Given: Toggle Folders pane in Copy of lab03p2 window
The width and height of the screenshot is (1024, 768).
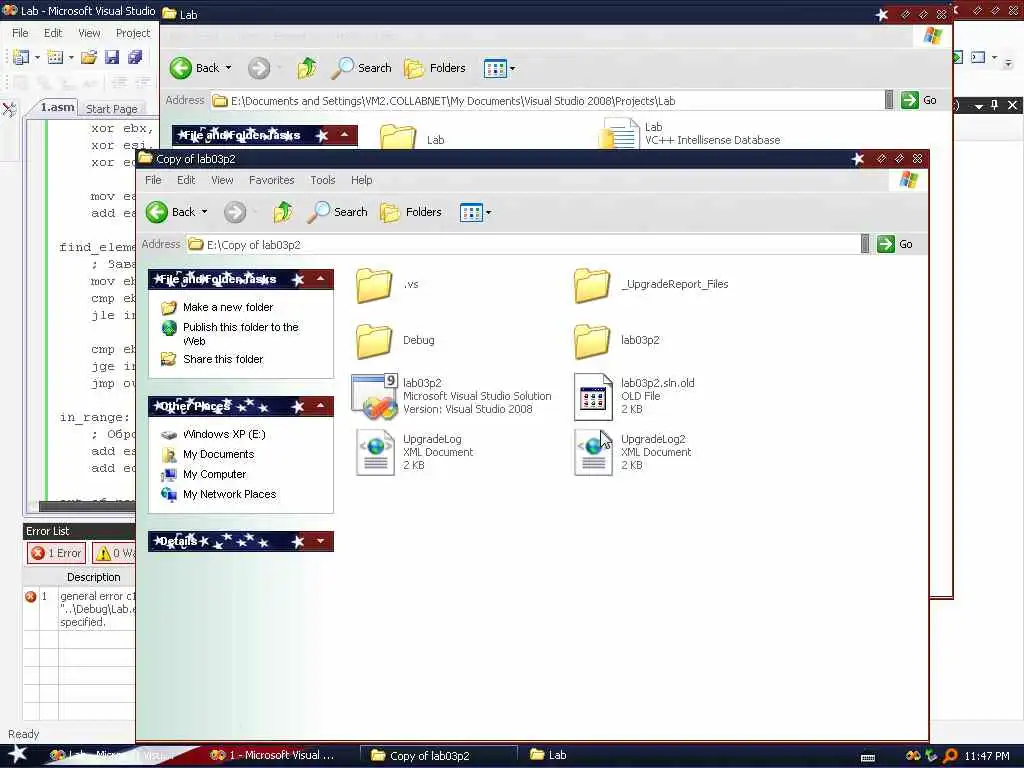Looking at the screenshot, I should [x=411, y=212].
